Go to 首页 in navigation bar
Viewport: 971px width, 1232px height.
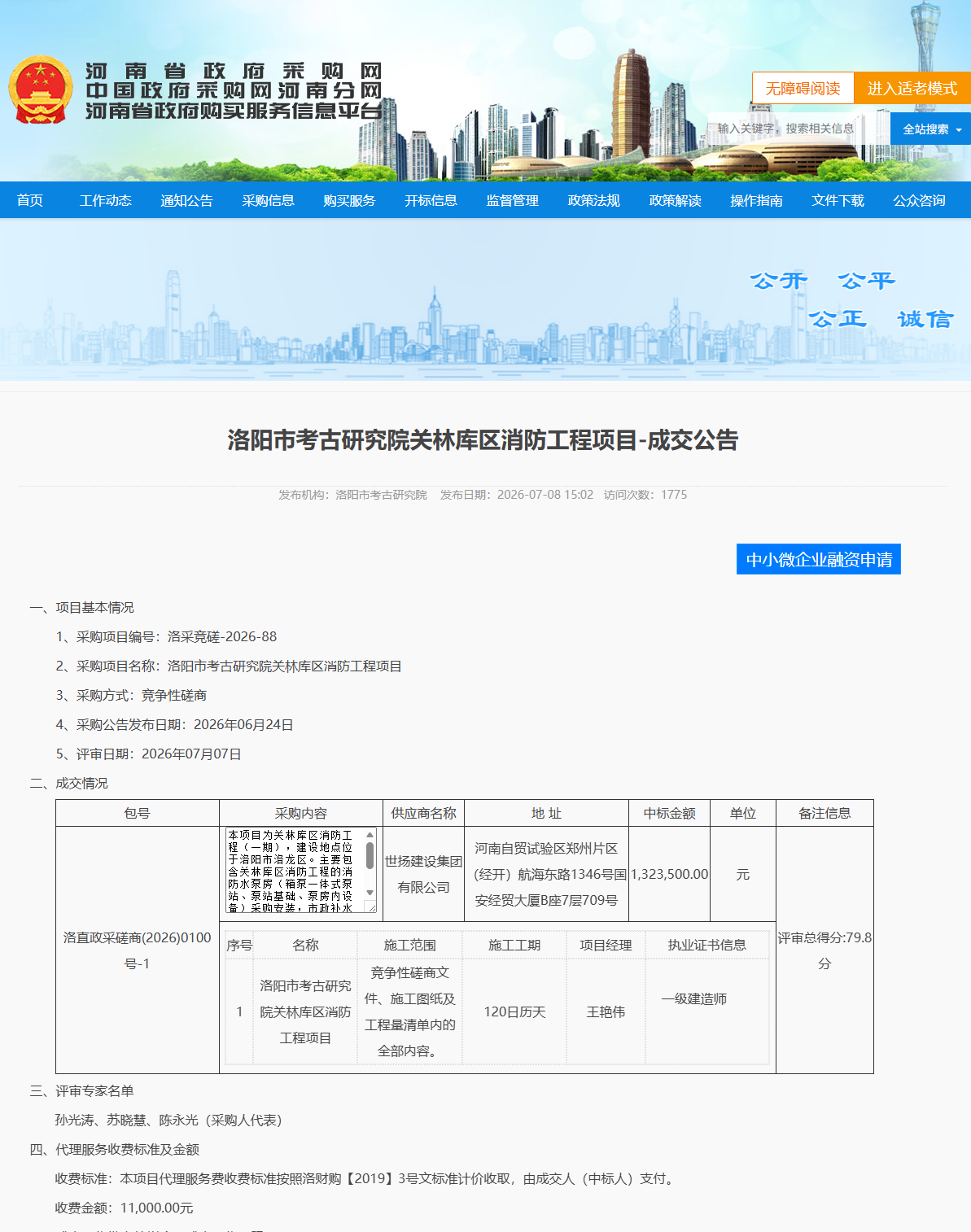[x=30, y=200]
